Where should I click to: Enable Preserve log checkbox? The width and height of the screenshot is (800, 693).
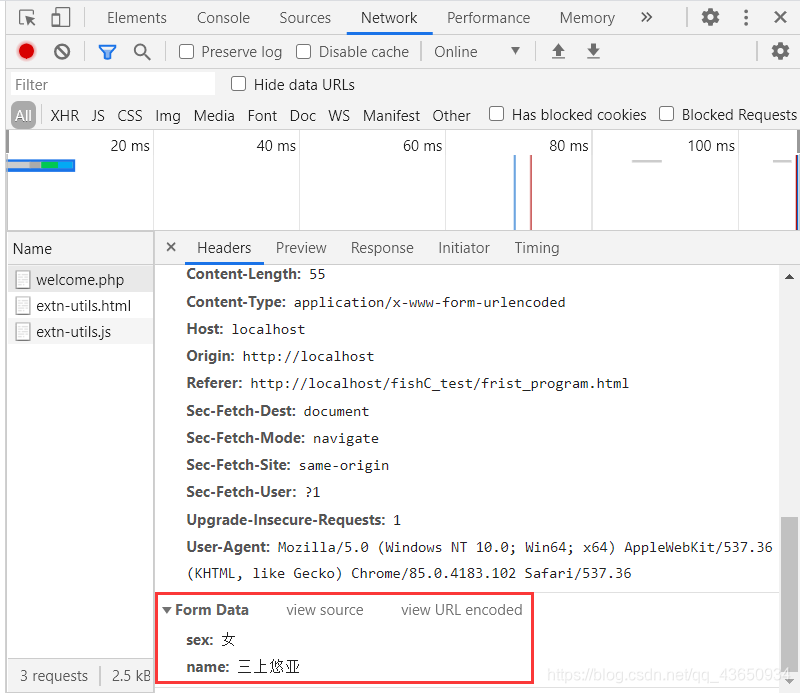(x=186, y=52)
